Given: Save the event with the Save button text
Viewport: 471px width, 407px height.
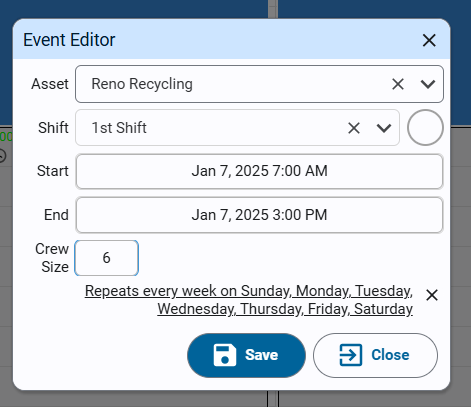Looking at the screenshot, I should pyautogui.click(x=261, y=355).
